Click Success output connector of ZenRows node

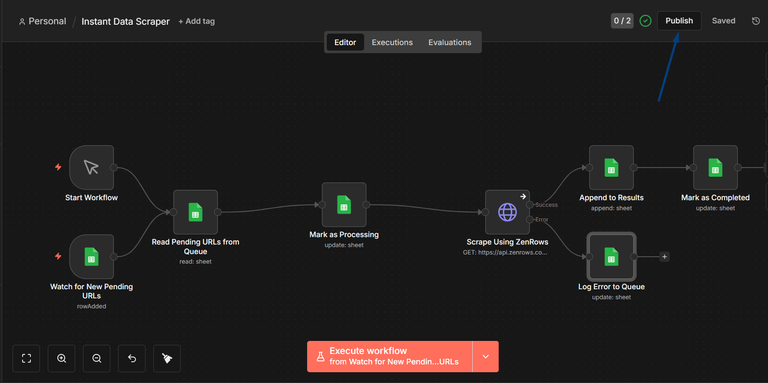coord(530,205)
